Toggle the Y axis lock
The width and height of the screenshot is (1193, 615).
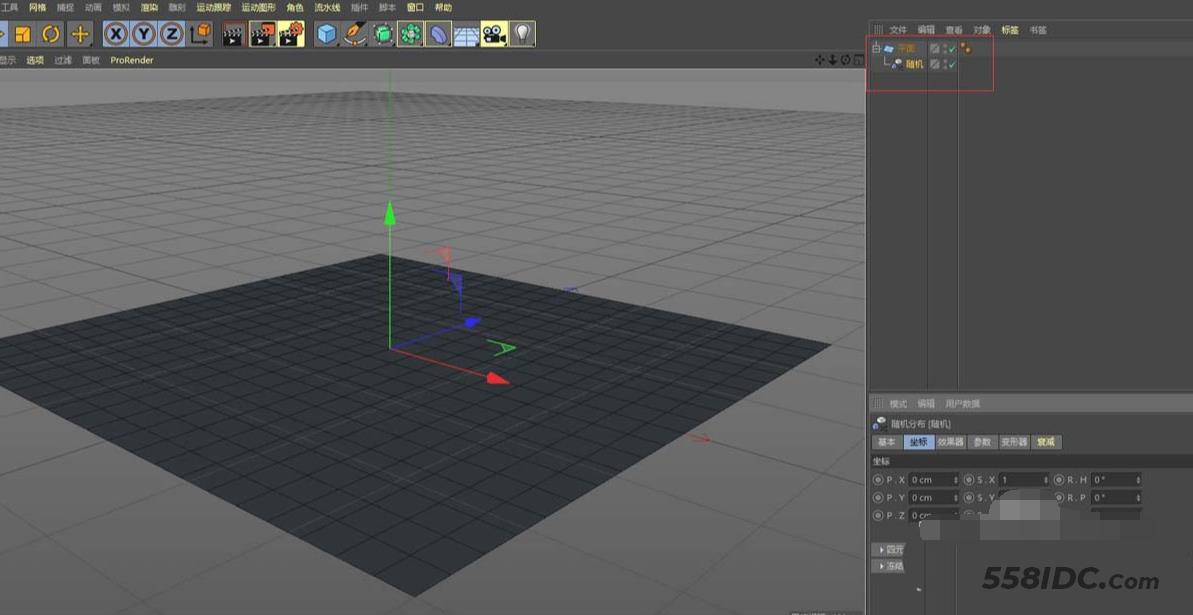pyautogui.click(x=144, y=33)
